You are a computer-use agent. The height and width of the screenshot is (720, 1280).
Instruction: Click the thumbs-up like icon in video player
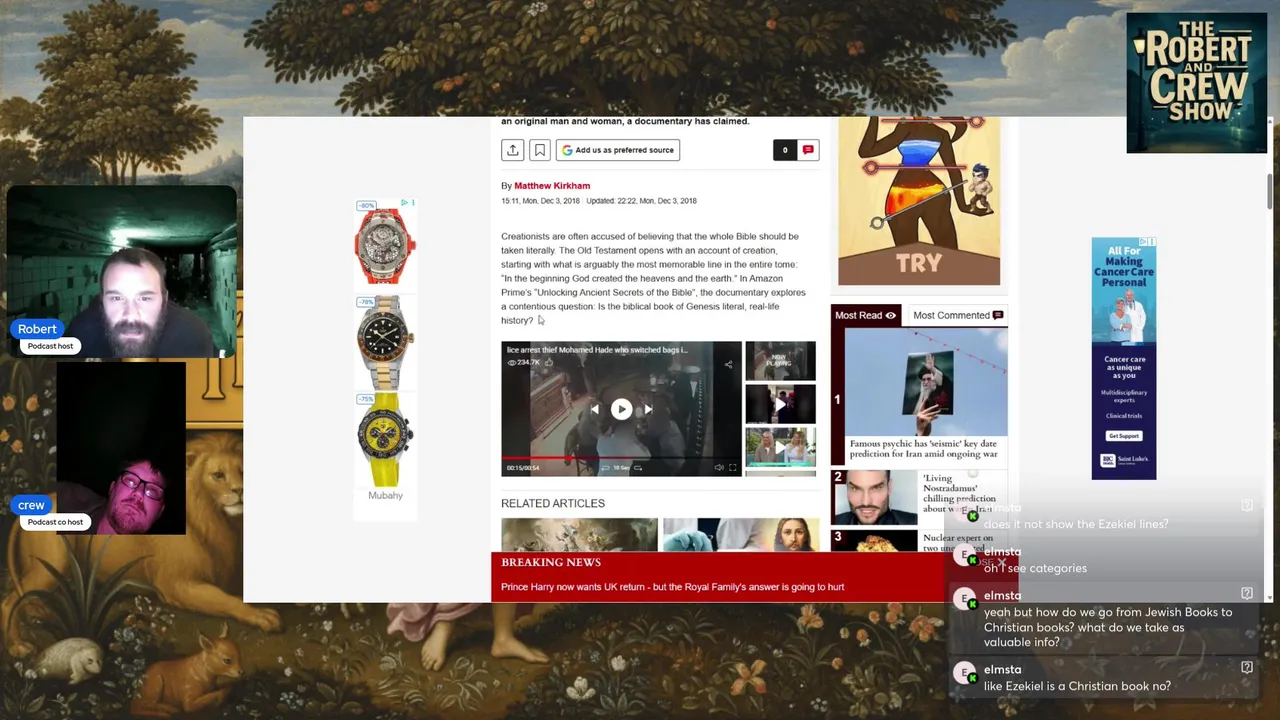point(549,362)
